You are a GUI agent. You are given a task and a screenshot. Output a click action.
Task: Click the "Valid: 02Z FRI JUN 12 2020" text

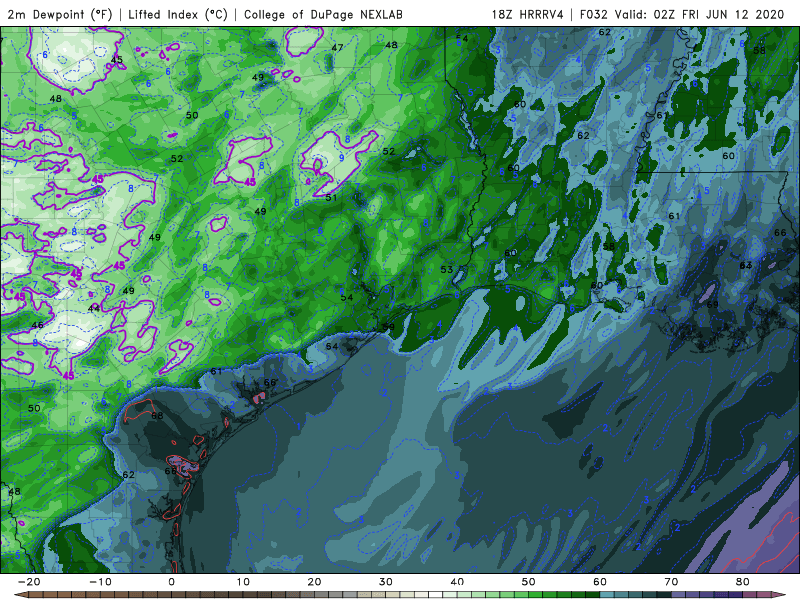(x=699, y=15)
